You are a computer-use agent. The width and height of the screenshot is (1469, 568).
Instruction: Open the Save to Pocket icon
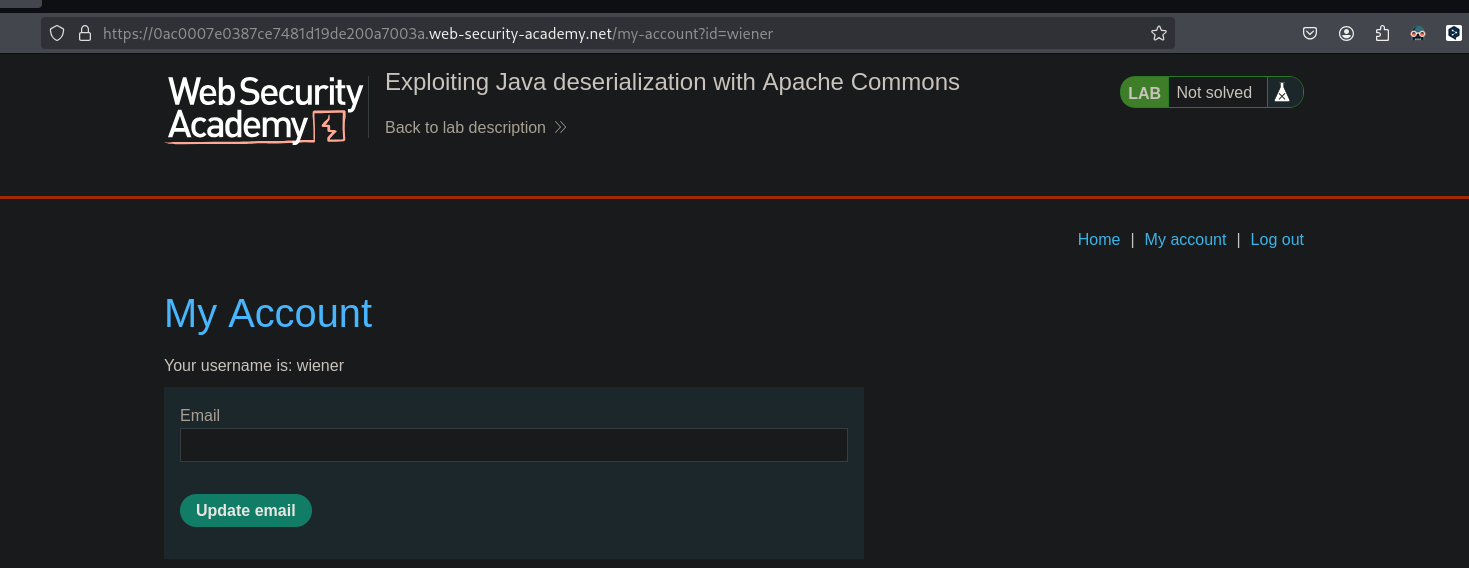1310,33
